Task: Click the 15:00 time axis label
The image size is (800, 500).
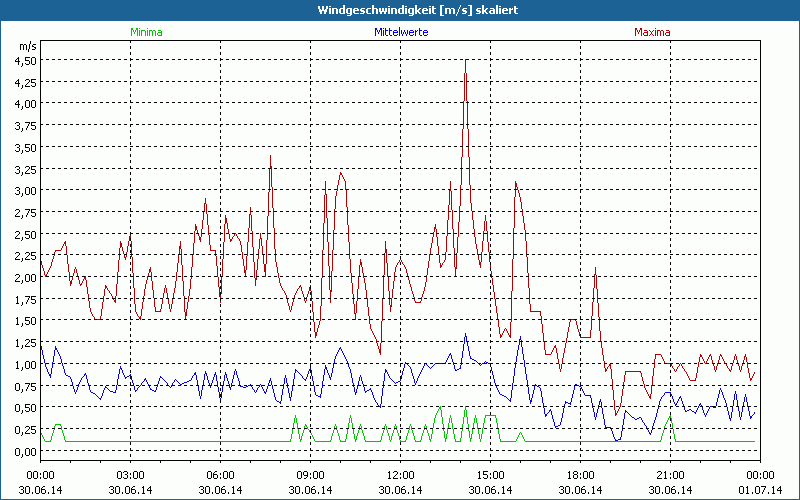Action: 490,475
